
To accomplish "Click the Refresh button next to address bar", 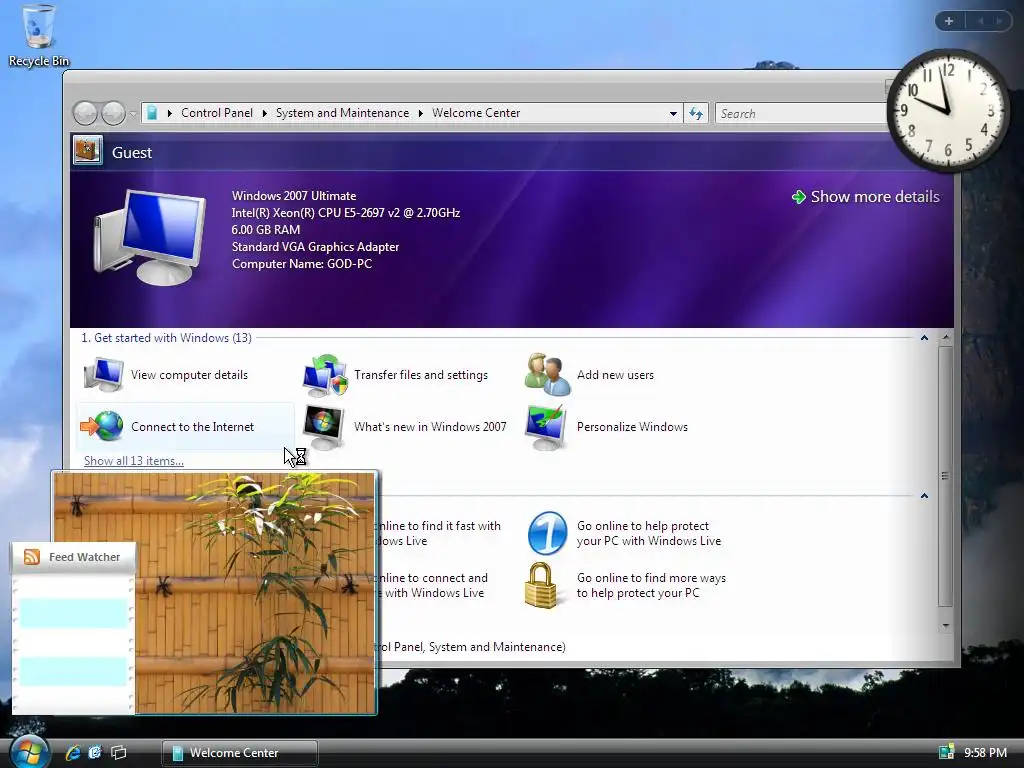I will point(696,114).
